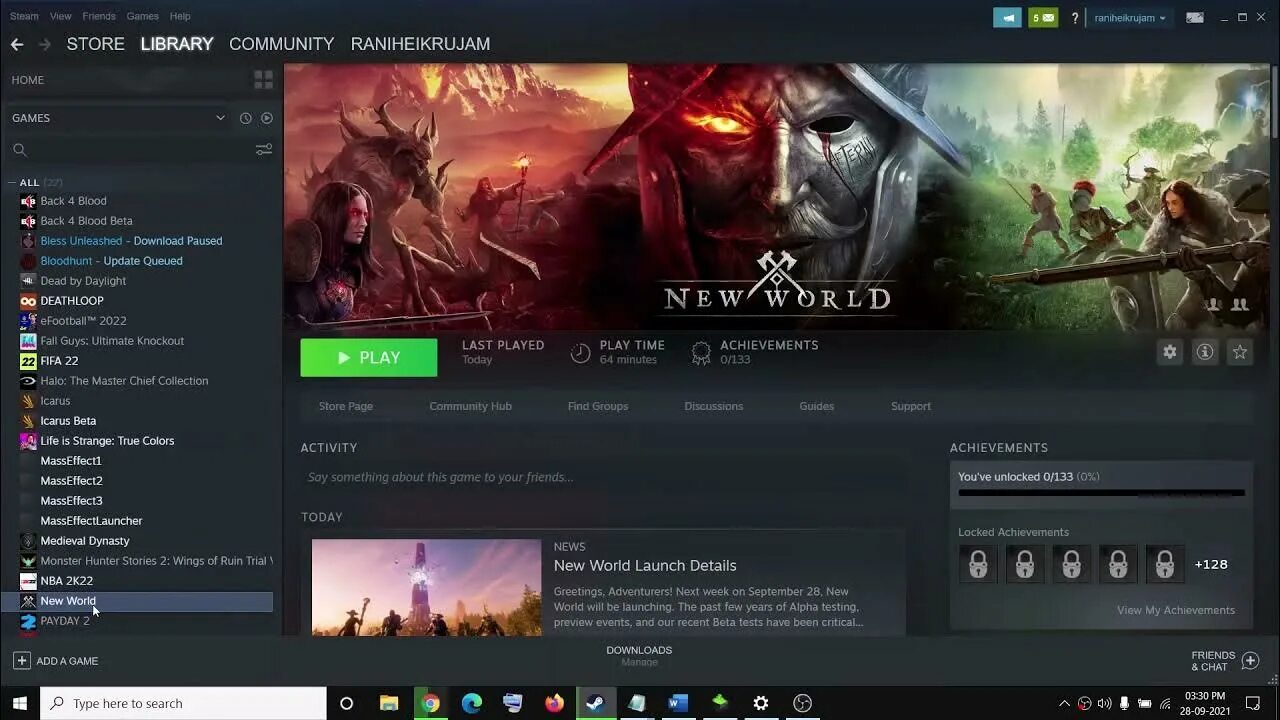This screenshot has width=1280, height=720.
Task: Click the ready-to-play filter icon
Action: tap(266, 118)
